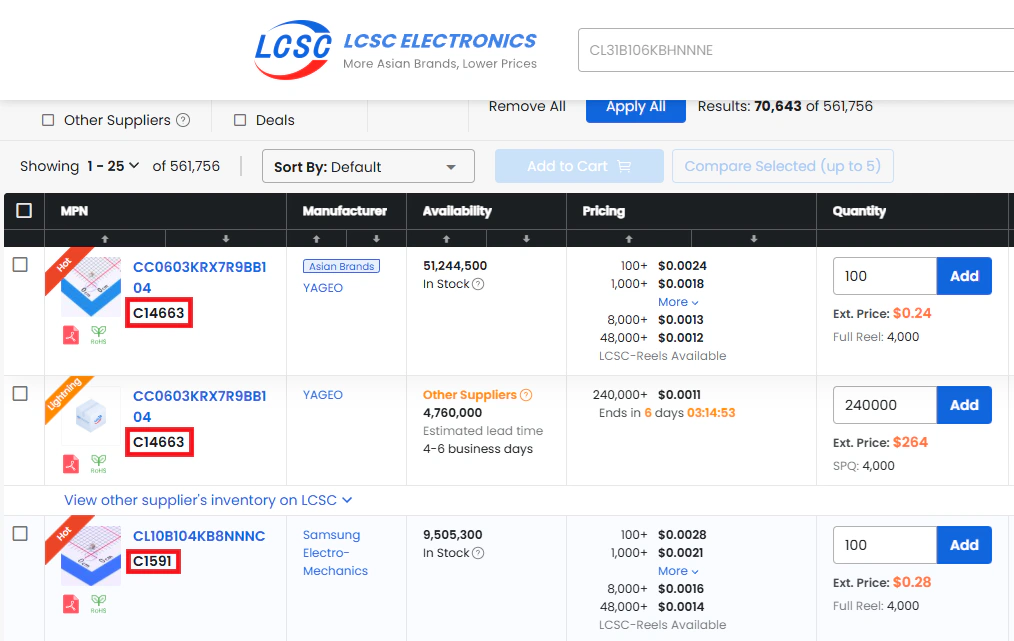Open PDF datasheet for CL10B104KB8NNNC

[x=71, y=604]
